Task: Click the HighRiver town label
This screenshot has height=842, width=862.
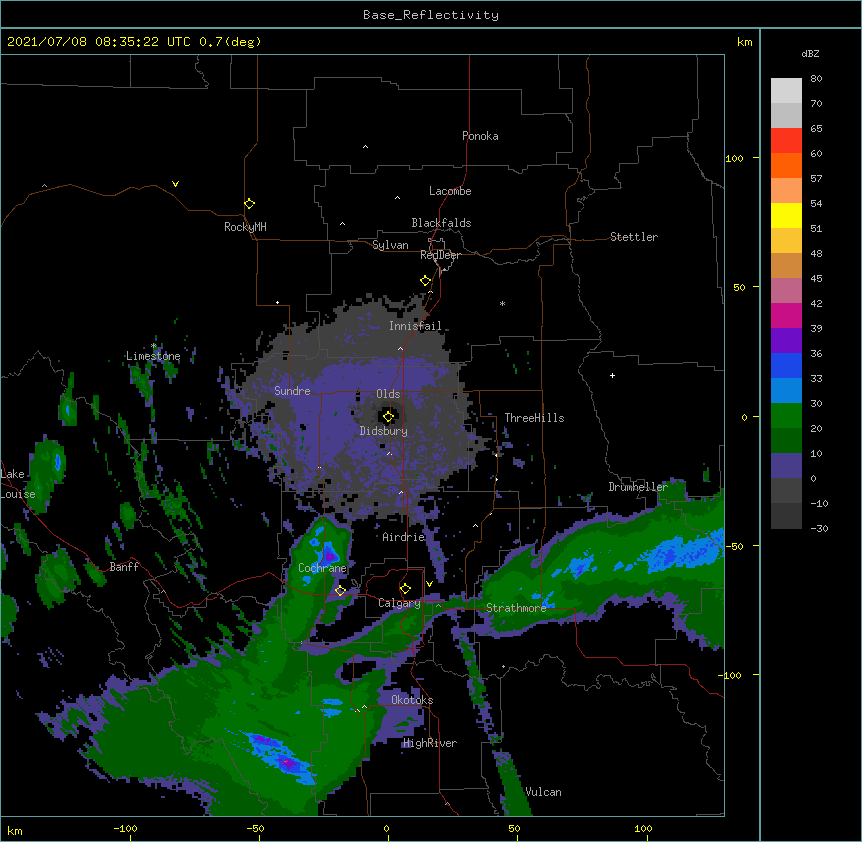Action: pyautogui.click(x=430, y=743)
